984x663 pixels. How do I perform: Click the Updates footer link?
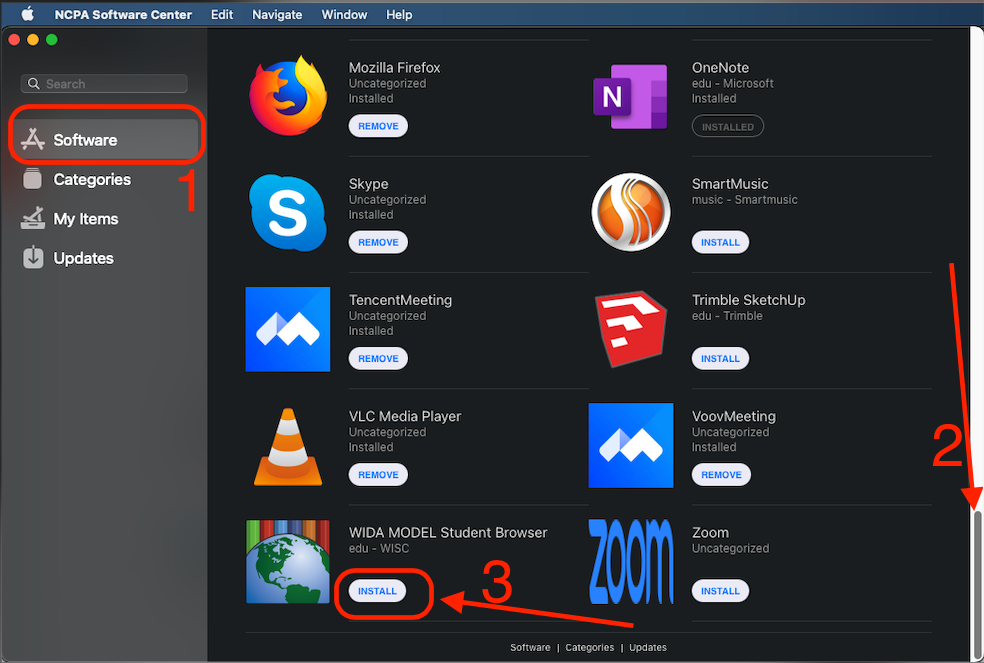[648, 648]
